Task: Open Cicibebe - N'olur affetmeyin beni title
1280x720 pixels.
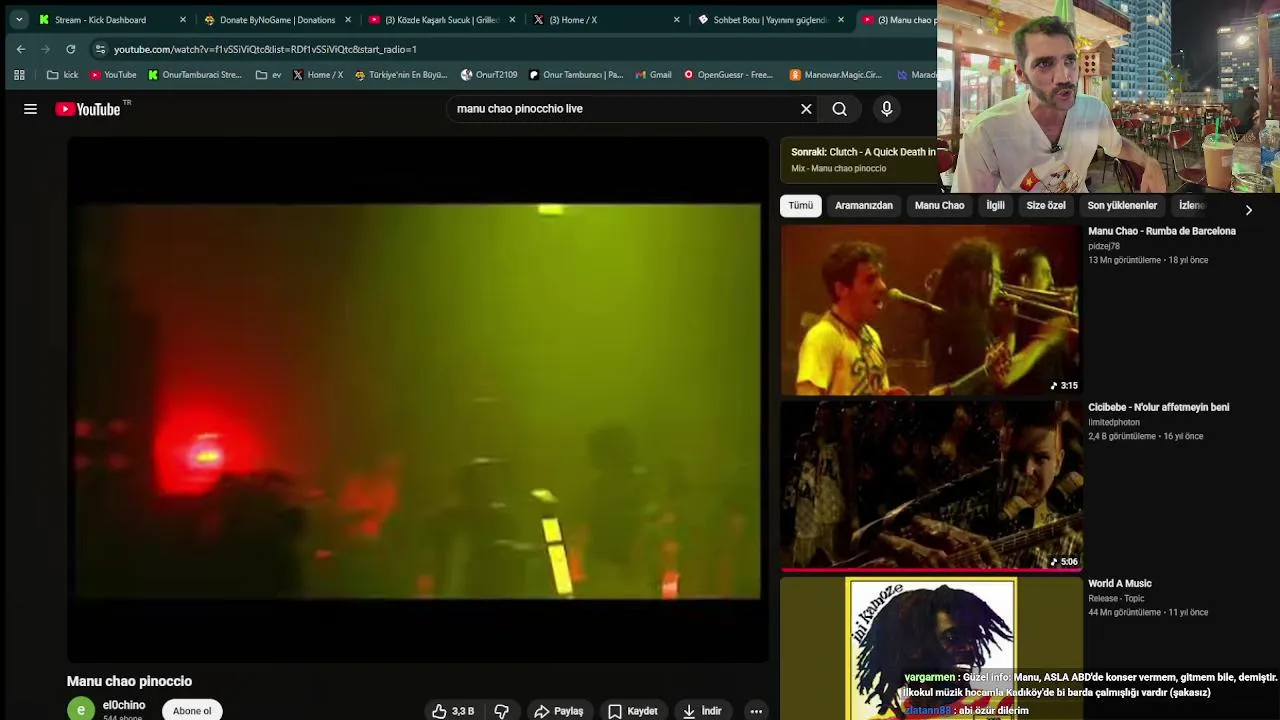Action: coord(1158,407)
